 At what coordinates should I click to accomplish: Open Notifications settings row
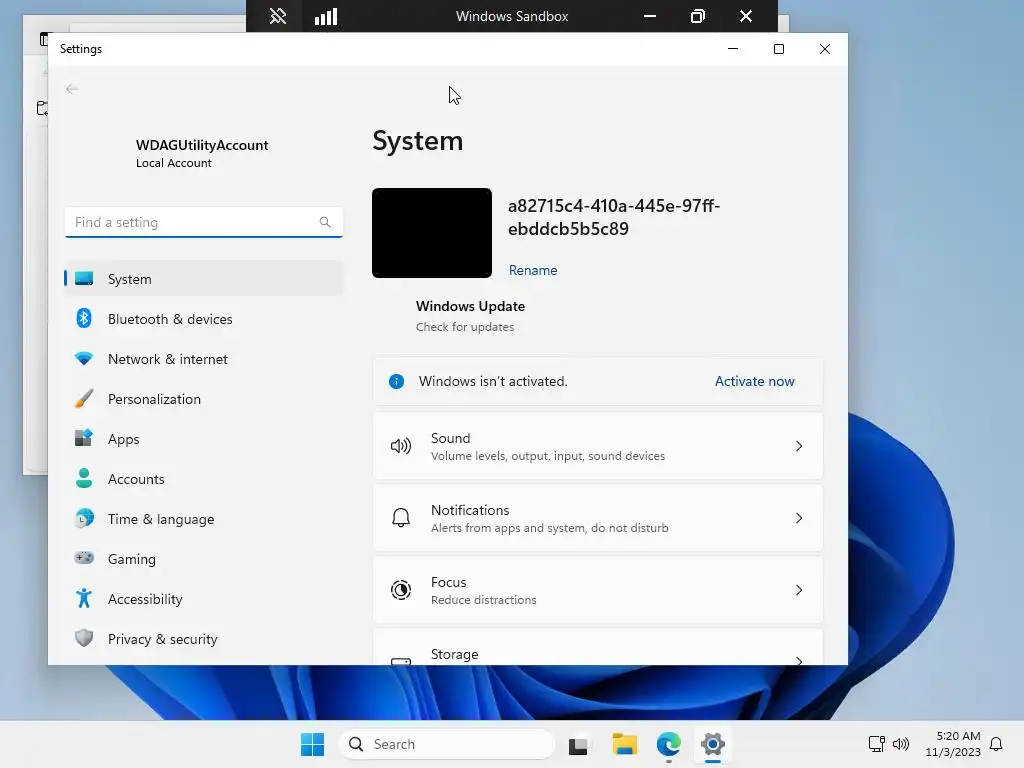(598, 518)
